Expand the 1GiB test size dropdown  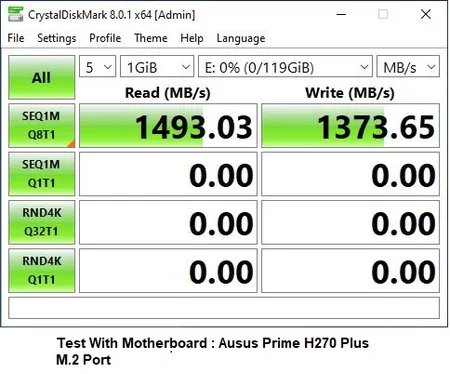pos(157,66)
